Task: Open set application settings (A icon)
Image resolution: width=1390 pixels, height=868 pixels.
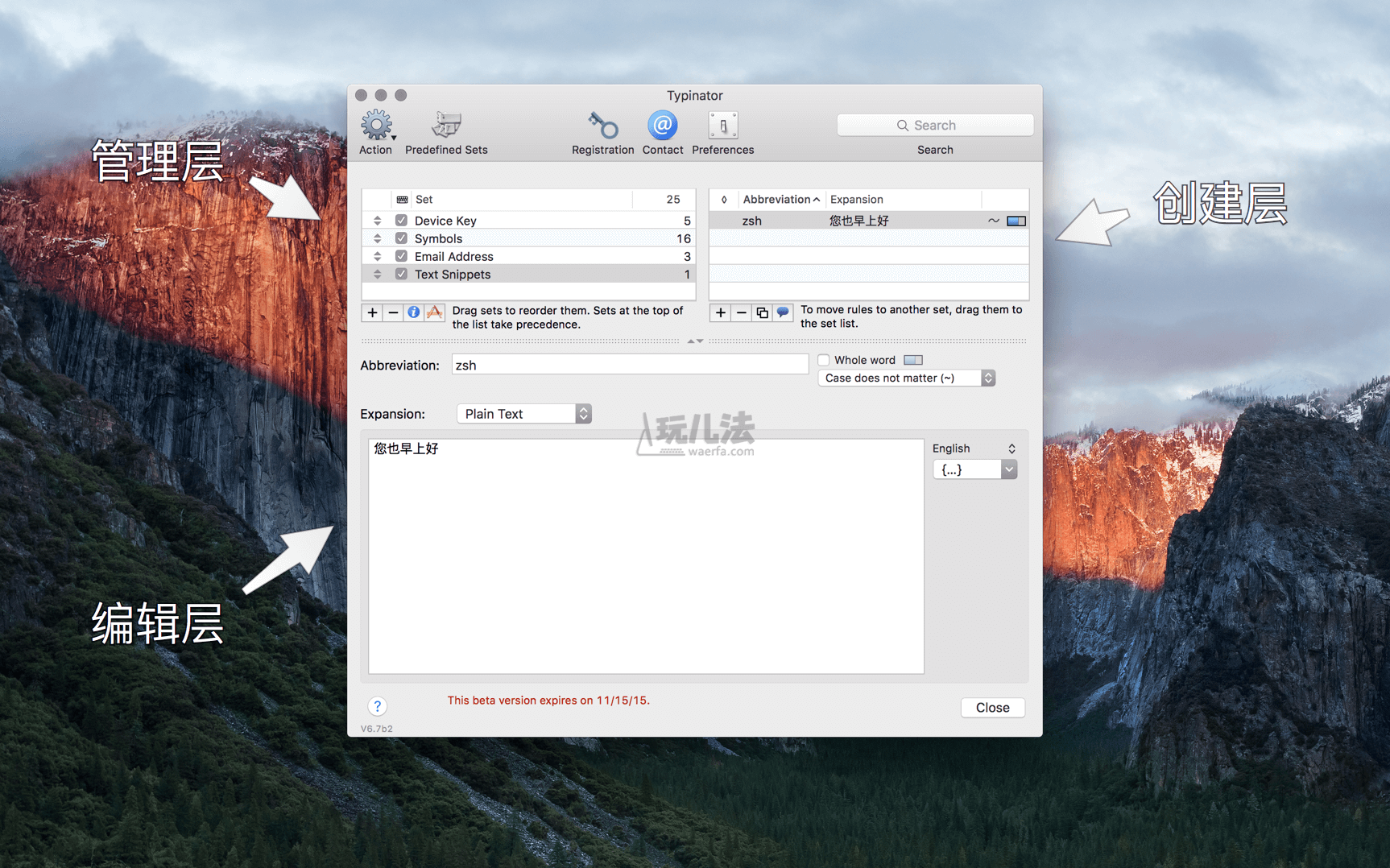Action: tap(434, 312)
